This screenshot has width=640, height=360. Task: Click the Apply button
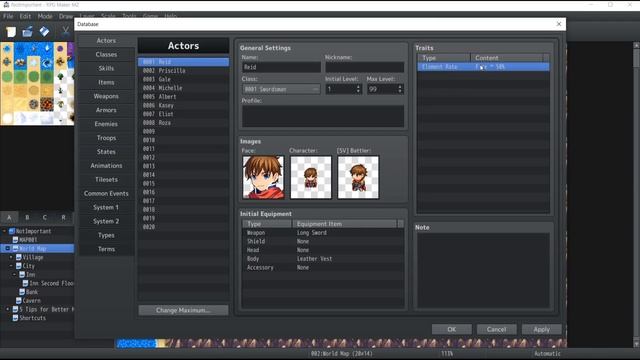[542, 329]
